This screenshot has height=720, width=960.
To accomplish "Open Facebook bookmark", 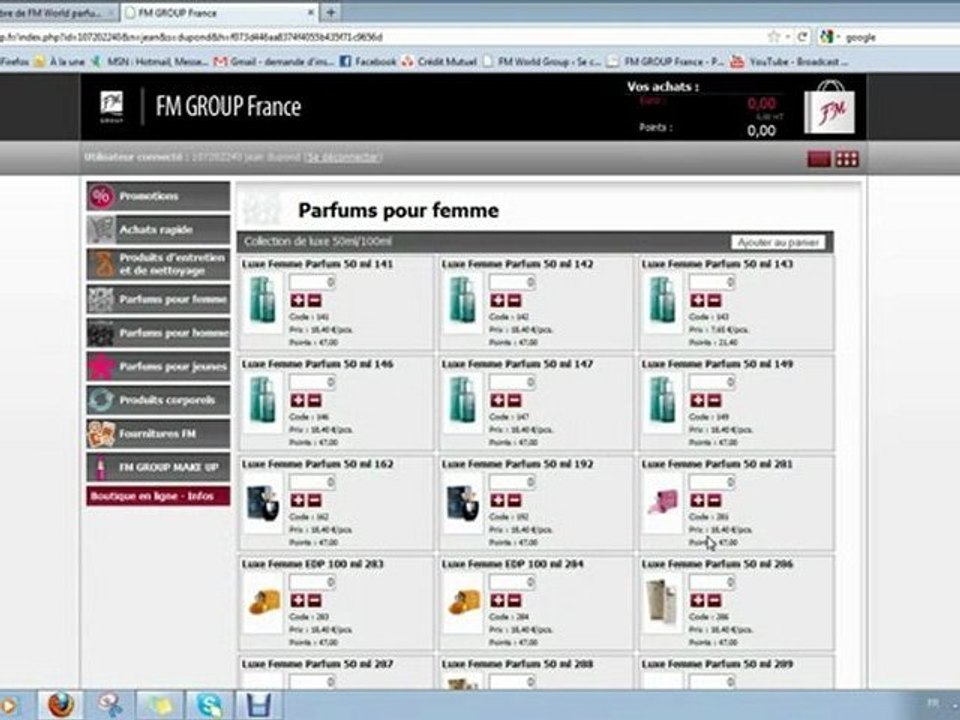I will pos(367,61).
